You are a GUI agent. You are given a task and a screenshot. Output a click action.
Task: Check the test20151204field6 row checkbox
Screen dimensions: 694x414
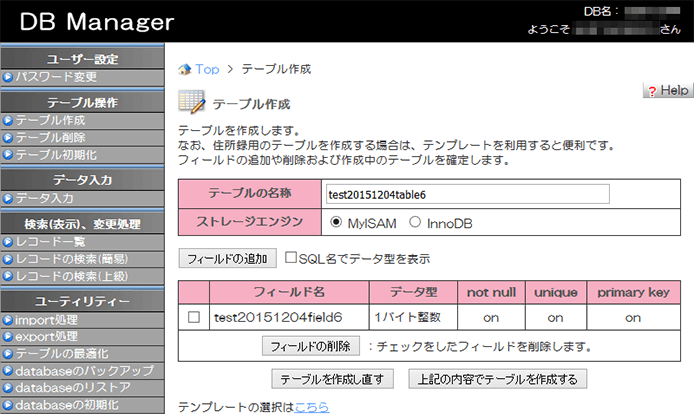point(194,317)
